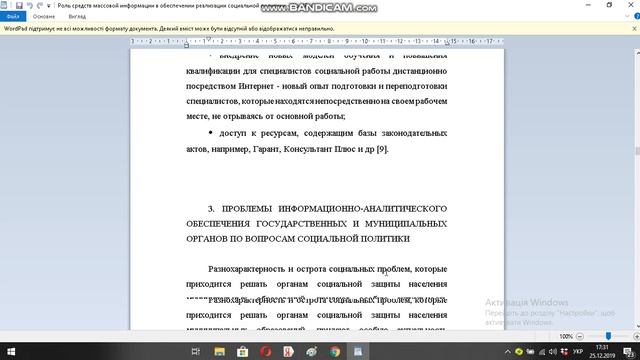Switch the УКР input language indicator

pos(578,351)
